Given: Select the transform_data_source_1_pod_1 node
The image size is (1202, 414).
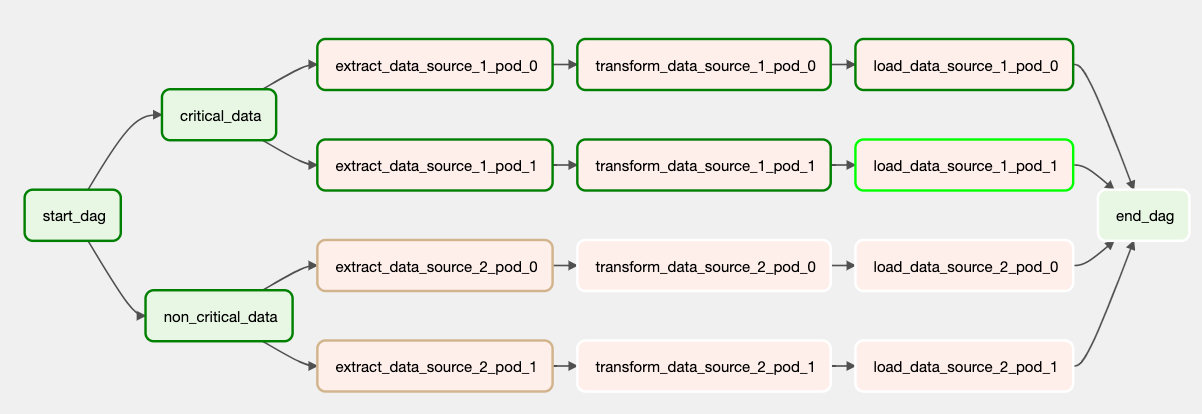Looking at the screenshot, I should tap(704, 165).
